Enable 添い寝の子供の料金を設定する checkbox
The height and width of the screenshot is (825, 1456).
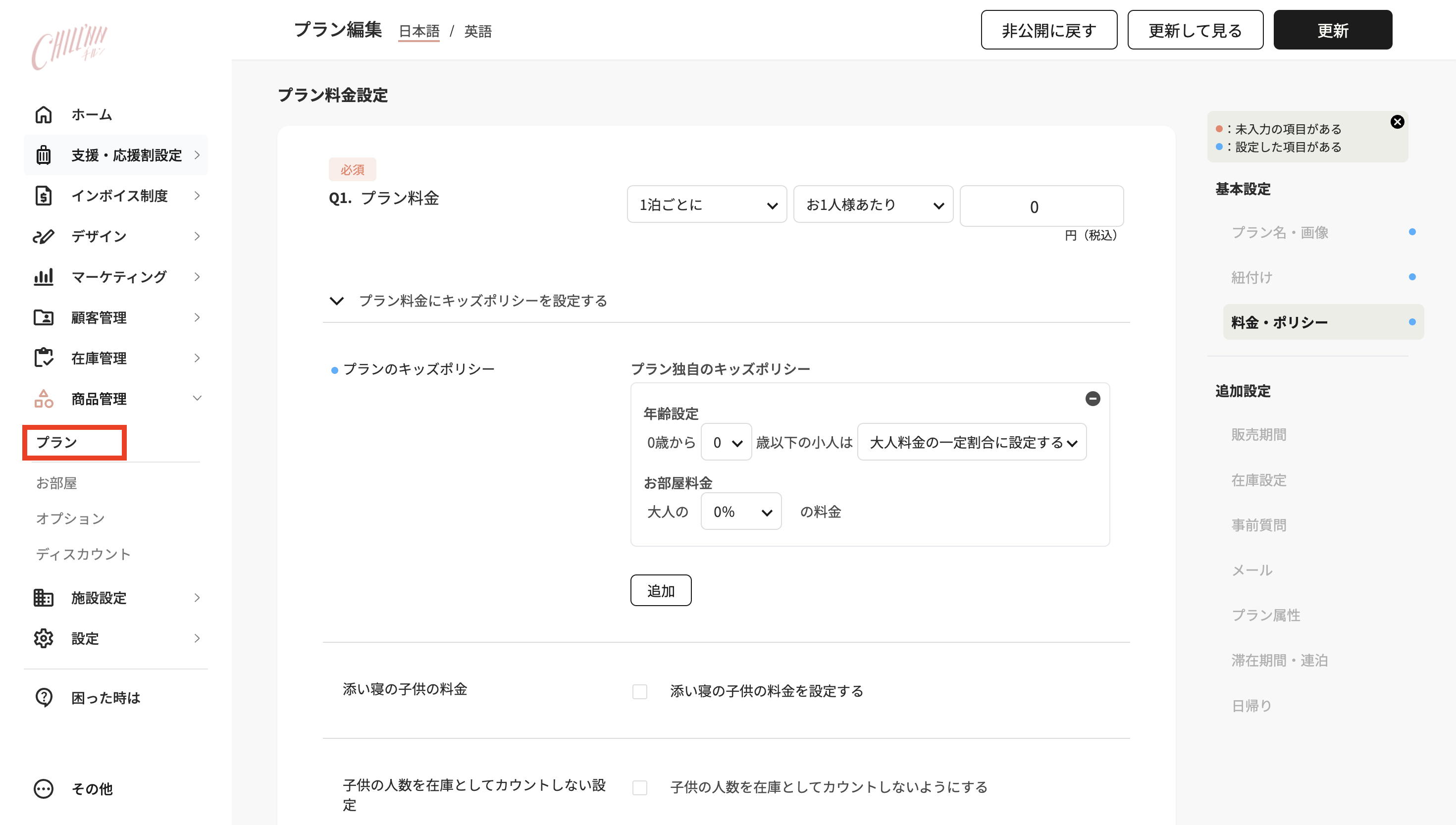coord(640,691)
